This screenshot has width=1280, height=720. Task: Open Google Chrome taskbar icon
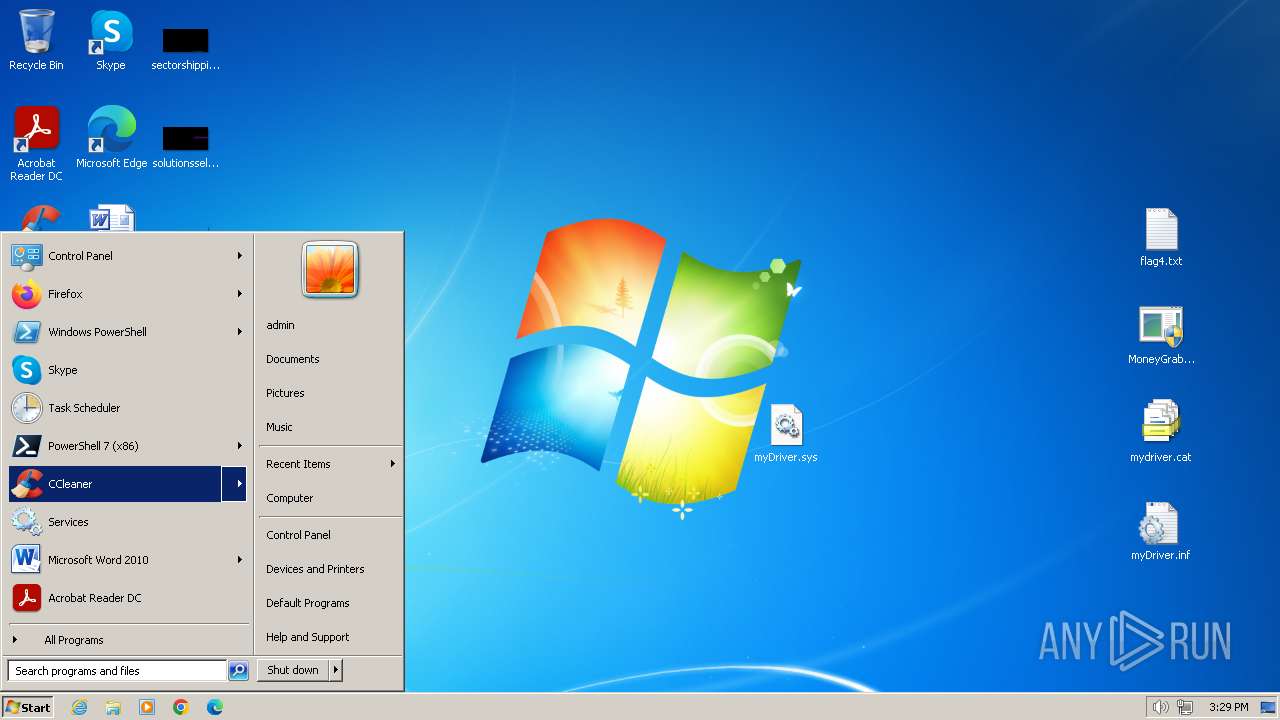tap(181, 707)
